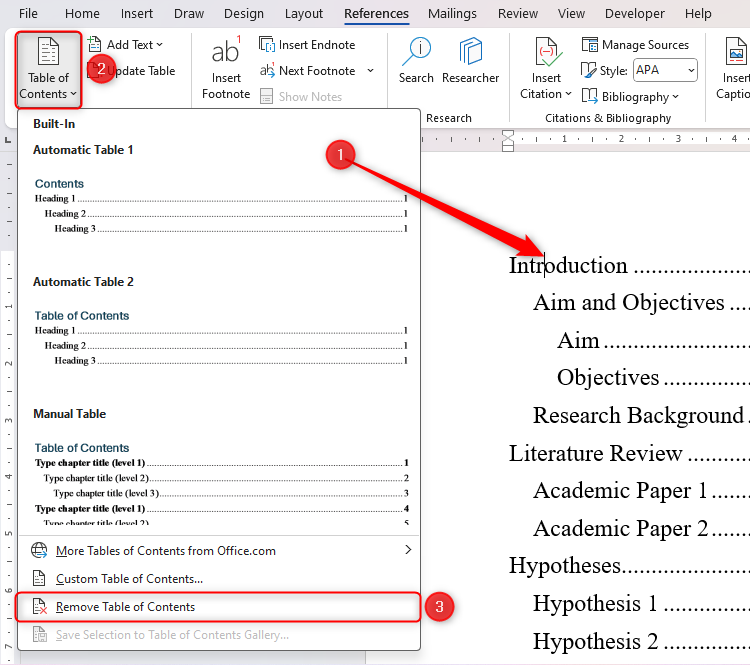Screen dimensions: 750x665
Task: Open Custom Table of Contents dialog
Action: pyautogui.click(x=220, y=579)
